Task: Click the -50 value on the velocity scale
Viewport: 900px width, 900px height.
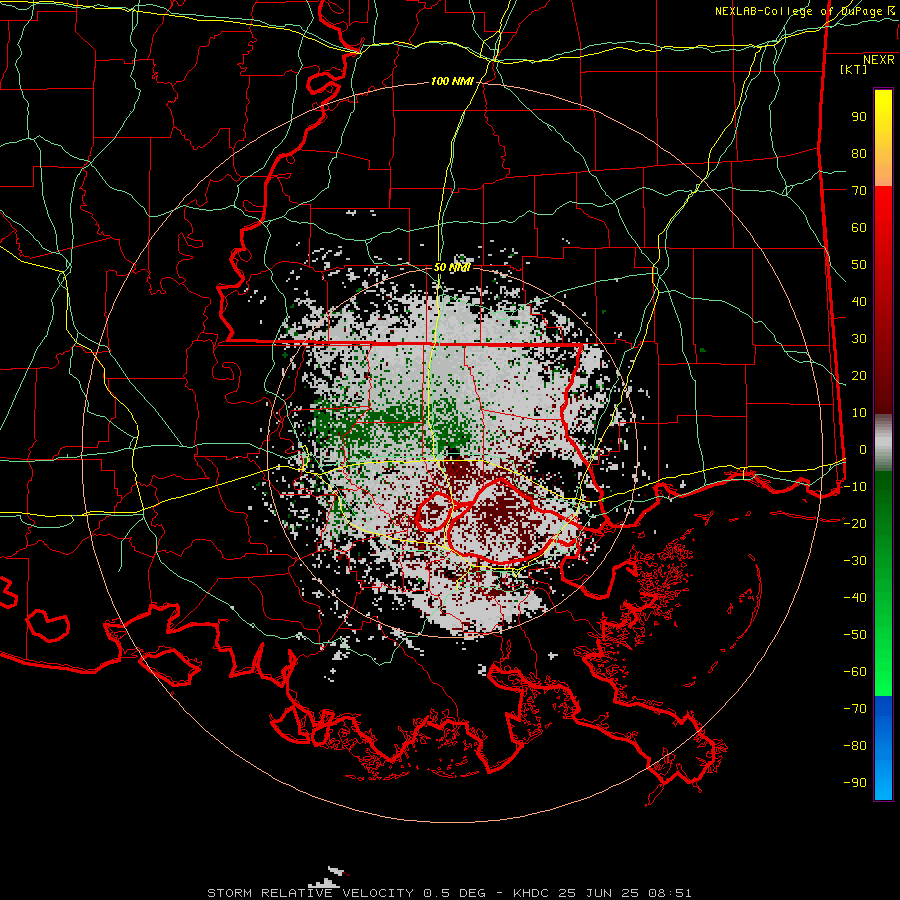Action: click(x=855, y=635)
